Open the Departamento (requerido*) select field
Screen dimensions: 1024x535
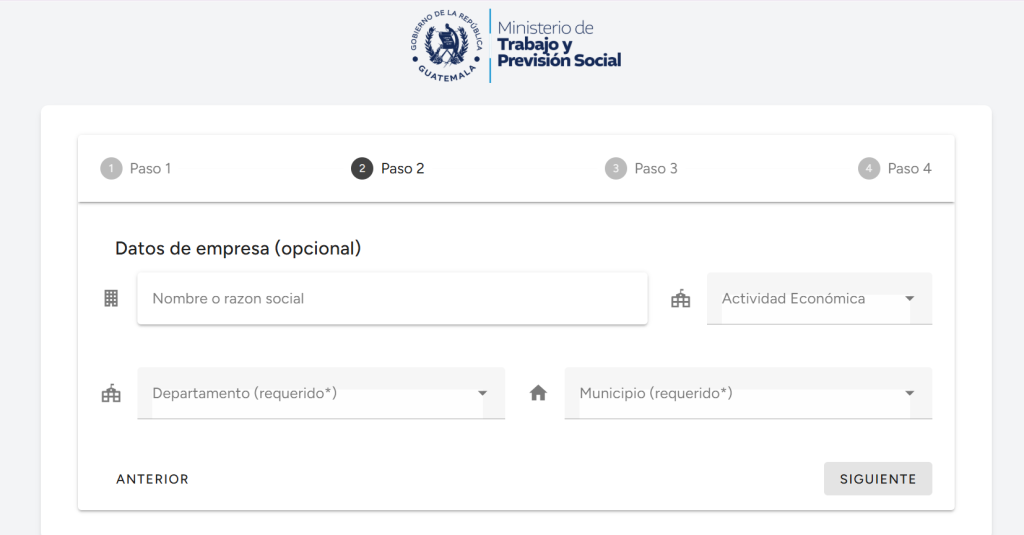coord(321,393)
